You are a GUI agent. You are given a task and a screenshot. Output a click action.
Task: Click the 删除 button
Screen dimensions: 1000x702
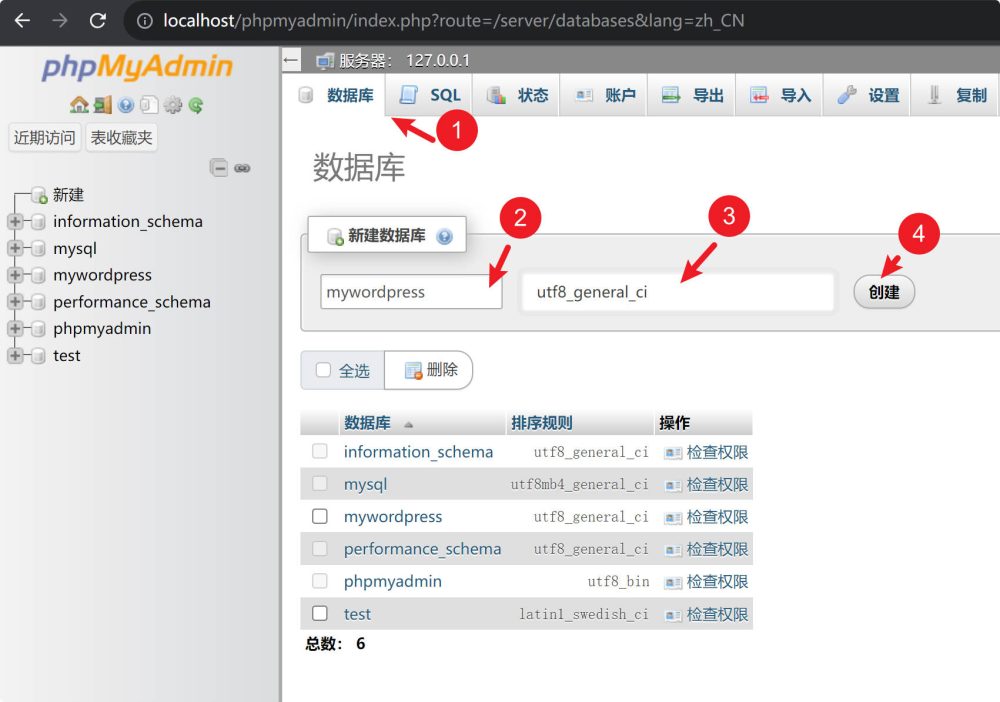[429, 370]
